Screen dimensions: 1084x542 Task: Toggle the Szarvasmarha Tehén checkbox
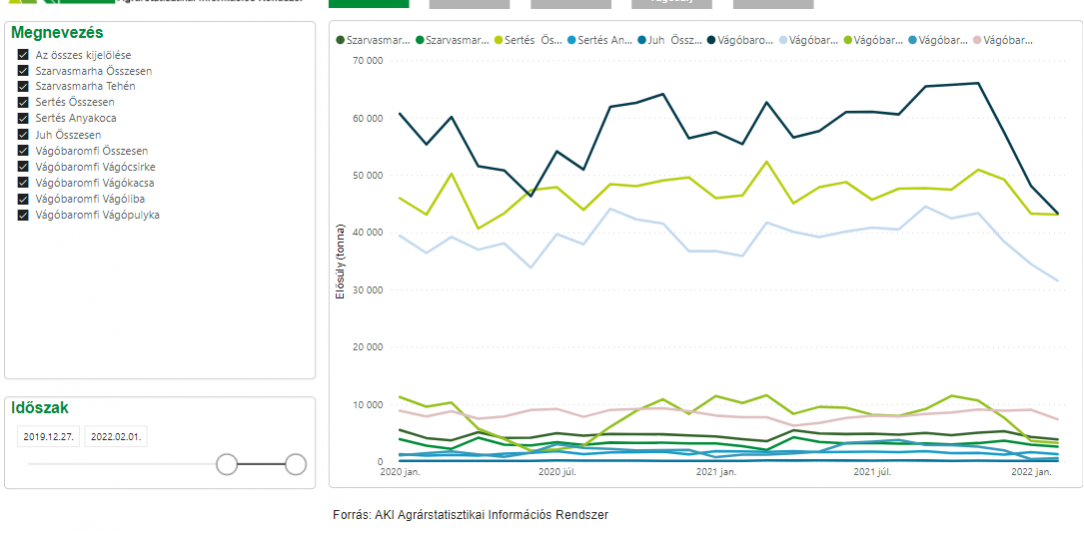tap(23, 87)
